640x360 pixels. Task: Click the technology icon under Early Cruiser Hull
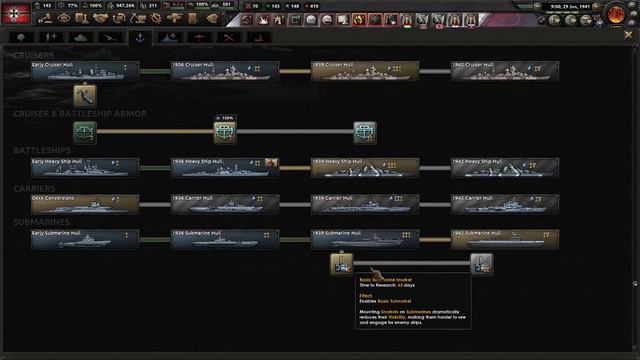(85, 95)
